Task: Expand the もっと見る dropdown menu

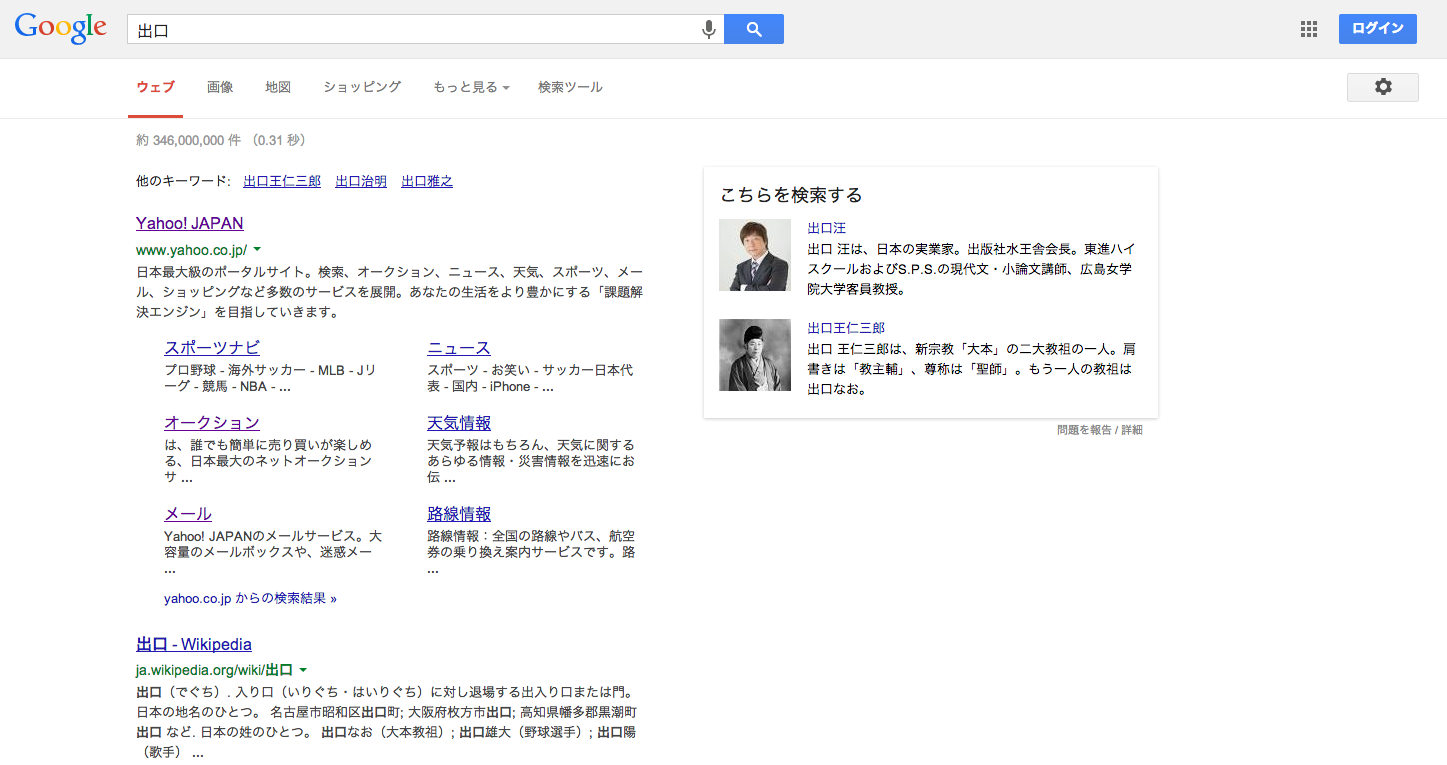Action: pyautogui.click(x=471, y=87)
